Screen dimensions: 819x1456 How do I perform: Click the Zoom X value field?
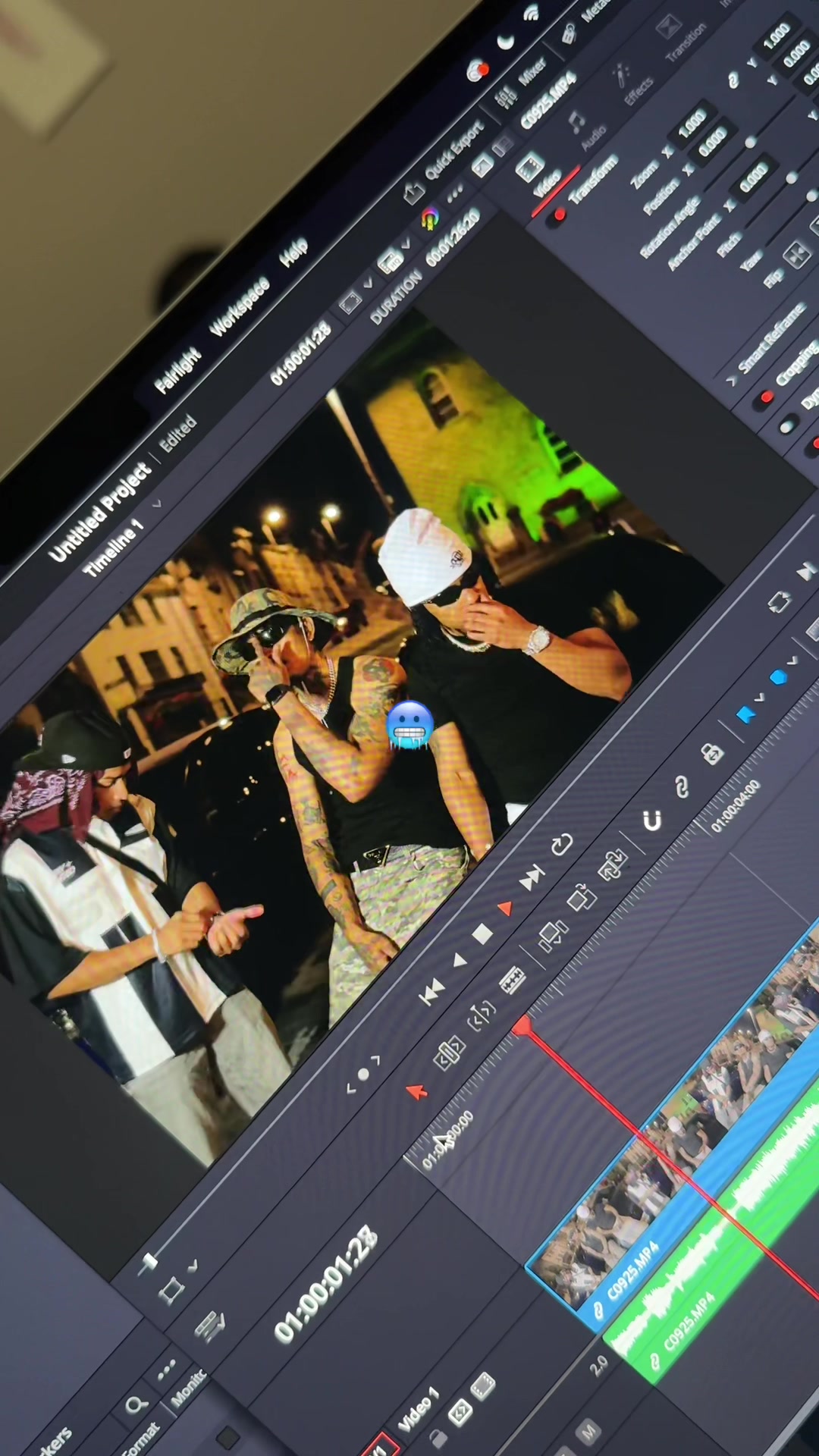click(692, 124)
